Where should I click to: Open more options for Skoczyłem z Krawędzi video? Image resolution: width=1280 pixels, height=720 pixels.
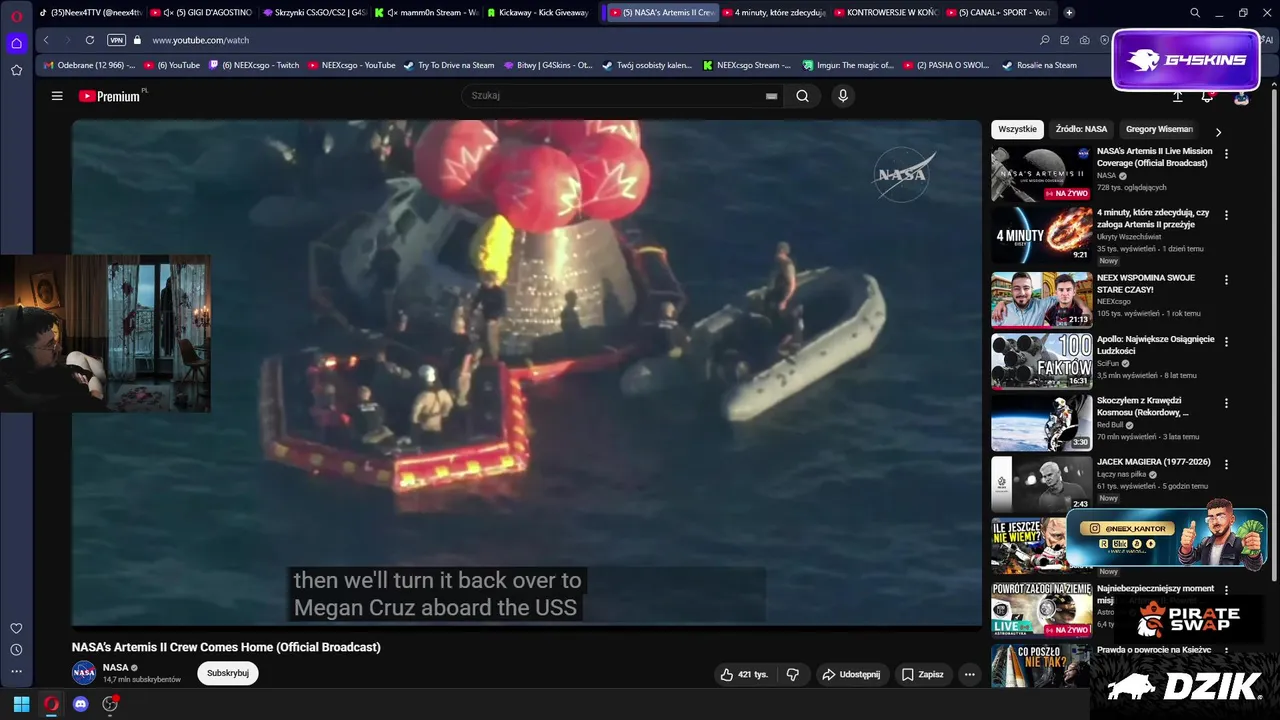click(1226, 403)
